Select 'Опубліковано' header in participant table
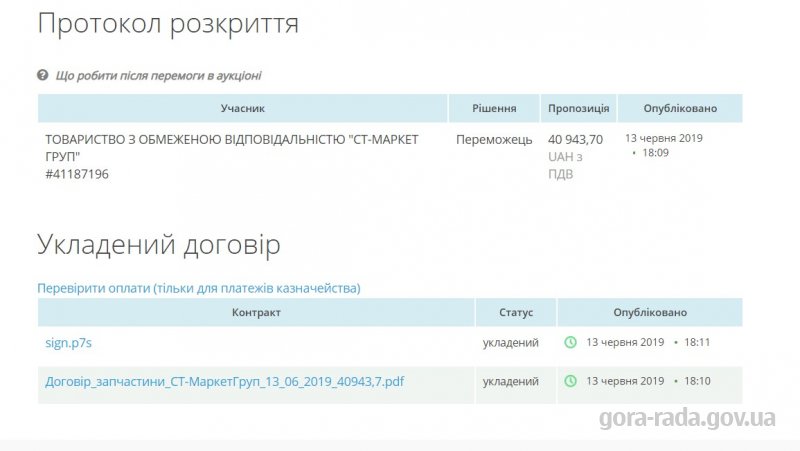800x451 pixels. pyautogui.click(x=680, y=108)
